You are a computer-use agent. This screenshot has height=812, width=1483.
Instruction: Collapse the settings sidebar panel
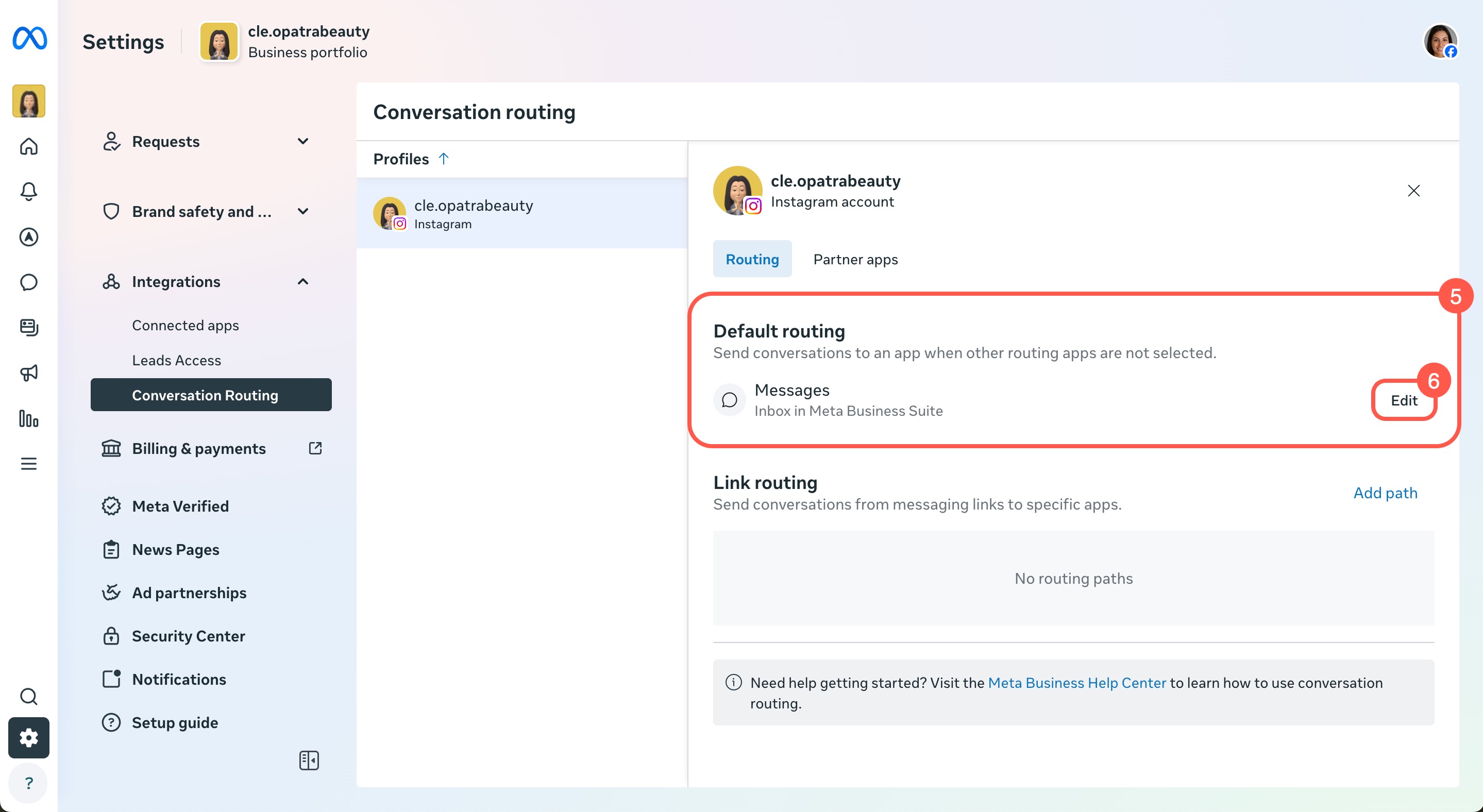(309, 760)
